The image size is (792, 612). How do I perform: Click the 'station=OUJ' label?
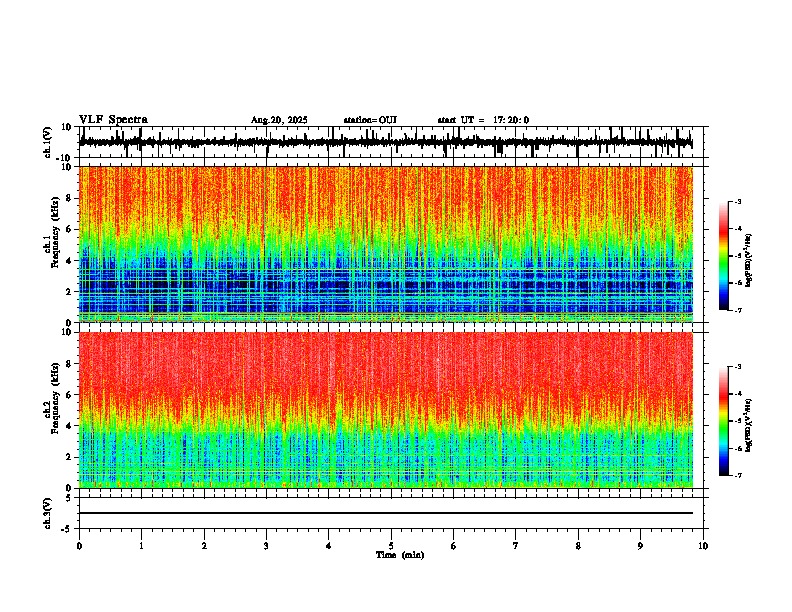[370, 120]
